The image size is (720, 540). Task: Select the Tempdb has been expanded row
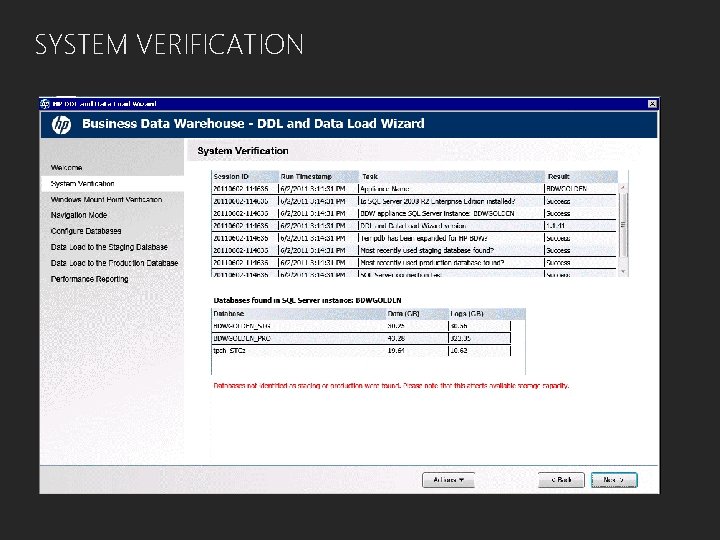coord(414,238)
